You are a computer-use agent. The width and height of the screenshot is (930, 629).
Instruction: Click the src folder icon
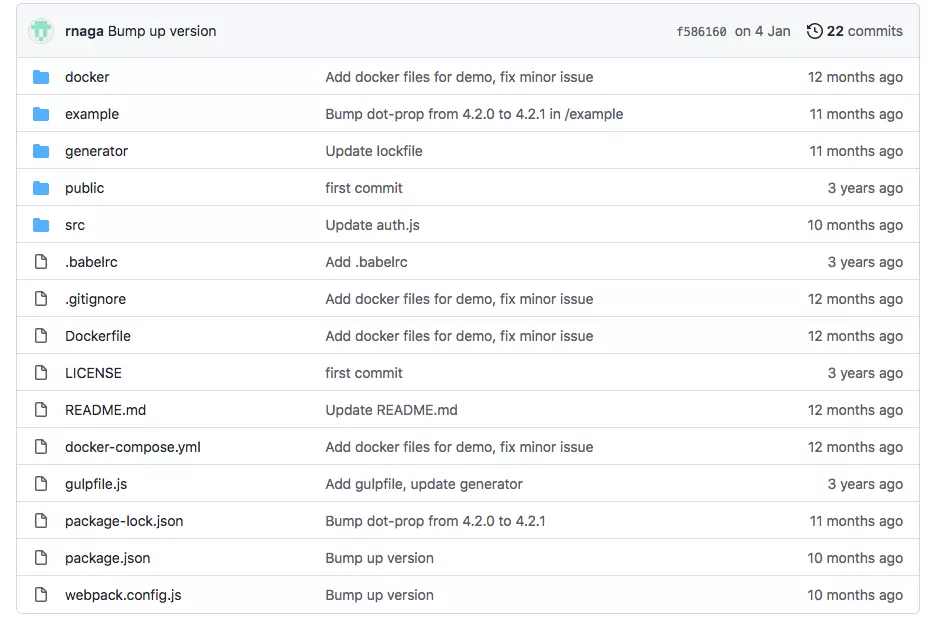[41, 225]
